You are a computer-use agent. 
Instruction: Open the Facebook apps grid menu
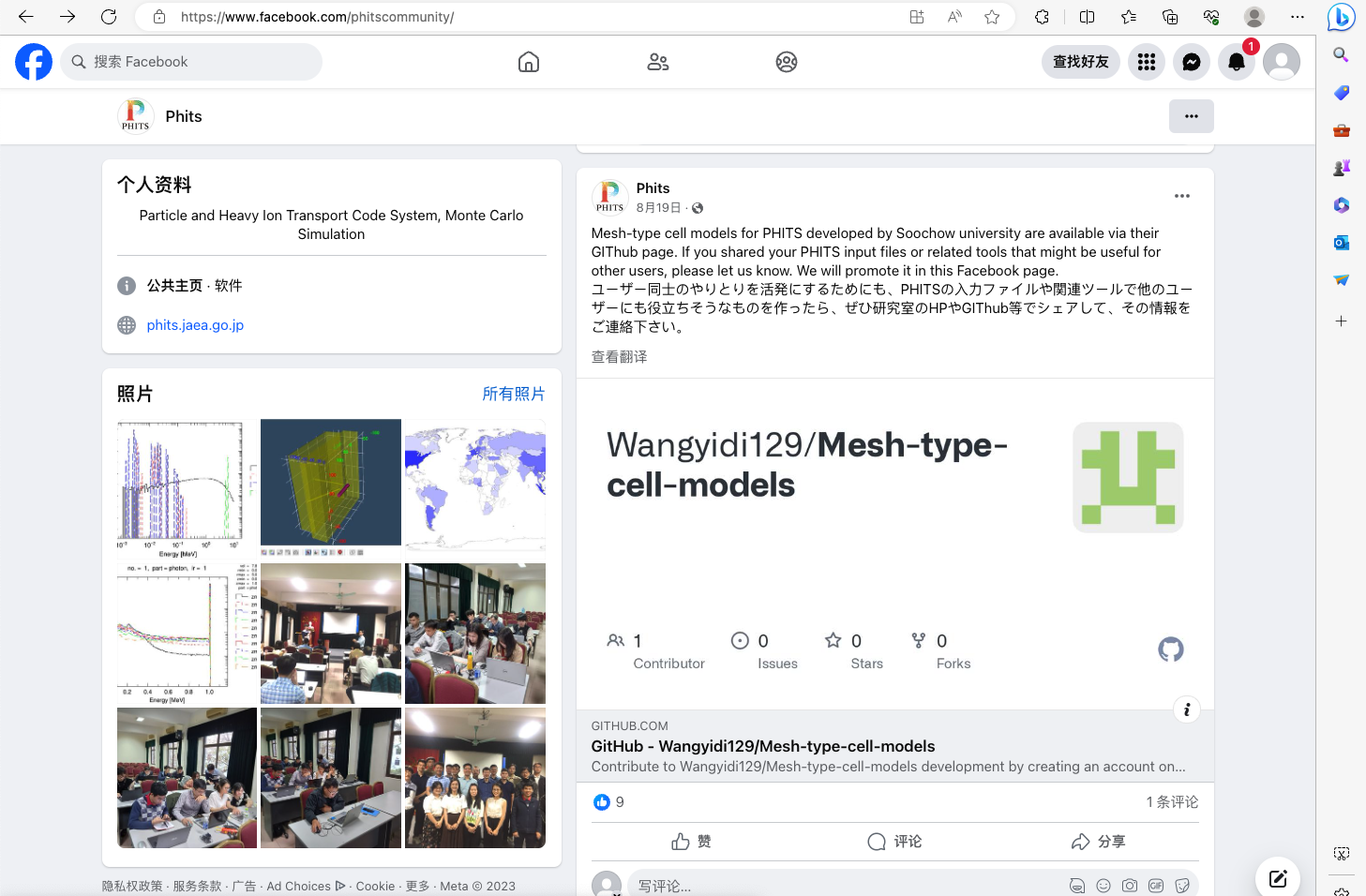pos(1146,62)
